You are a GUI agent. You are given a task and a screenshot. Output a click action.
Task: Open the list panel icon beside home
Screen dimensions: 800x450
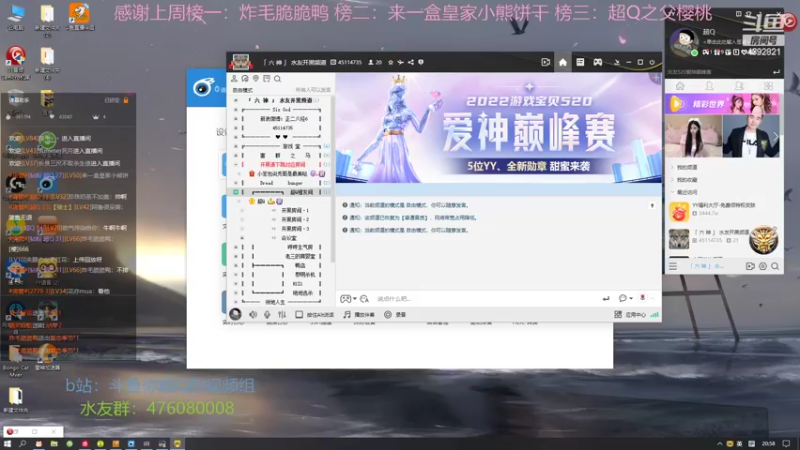click(580, 62)
